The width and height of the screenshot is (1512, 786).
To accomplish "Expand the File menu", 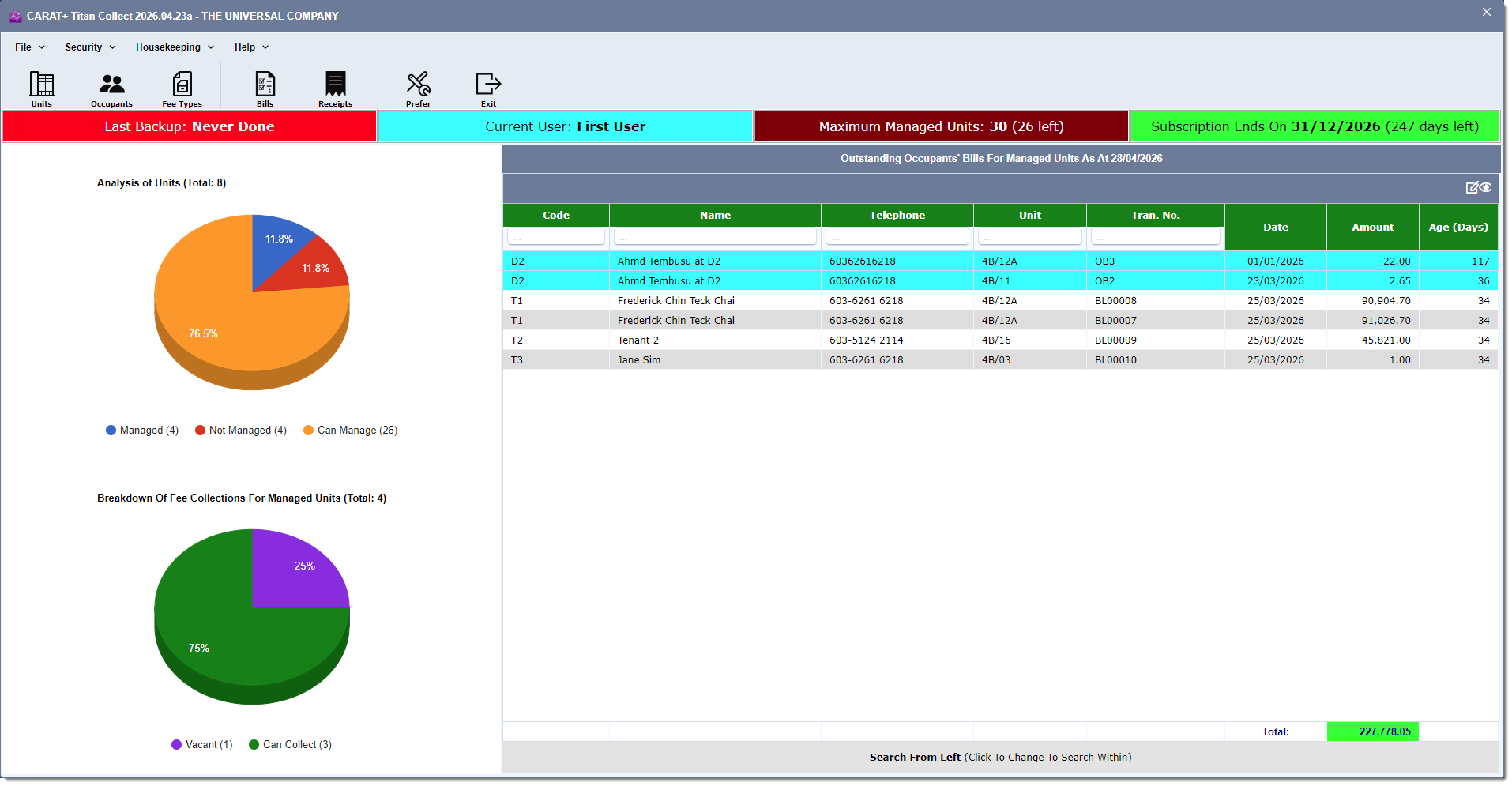I will pyautogui.click(x=30, y=47).
